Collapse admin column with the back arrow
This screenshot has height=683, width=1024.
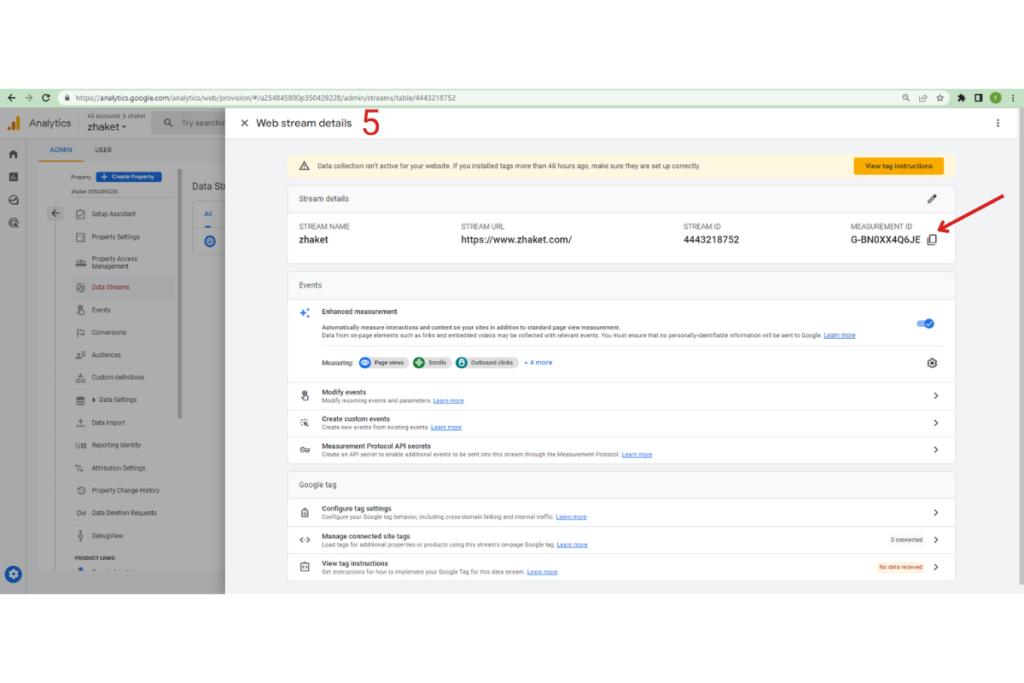coord(56,214)
